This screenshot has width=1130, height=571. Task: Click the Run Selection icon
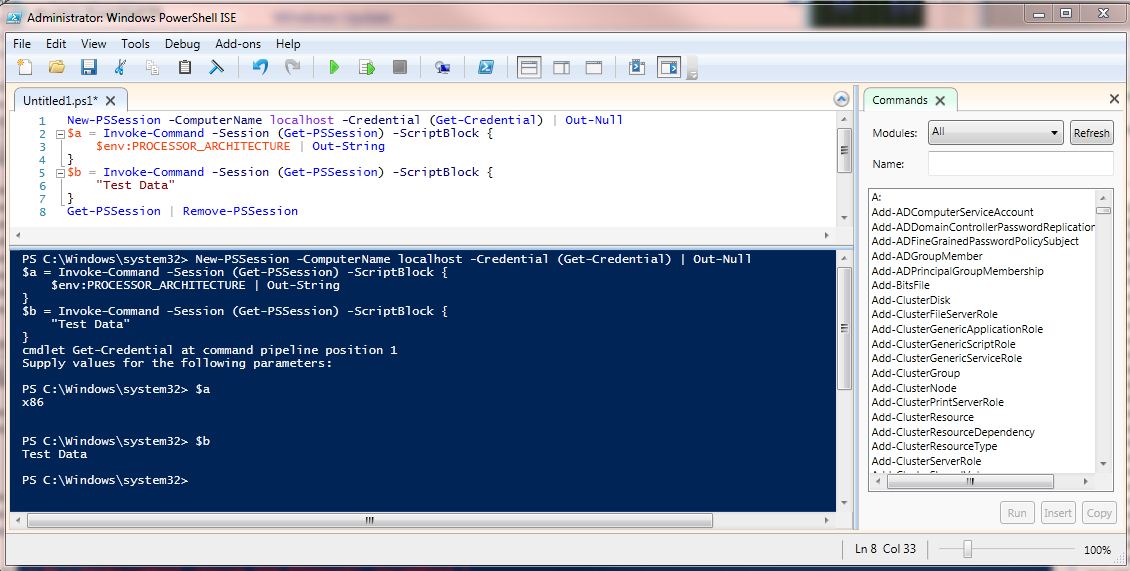click(x=367, y=67)
